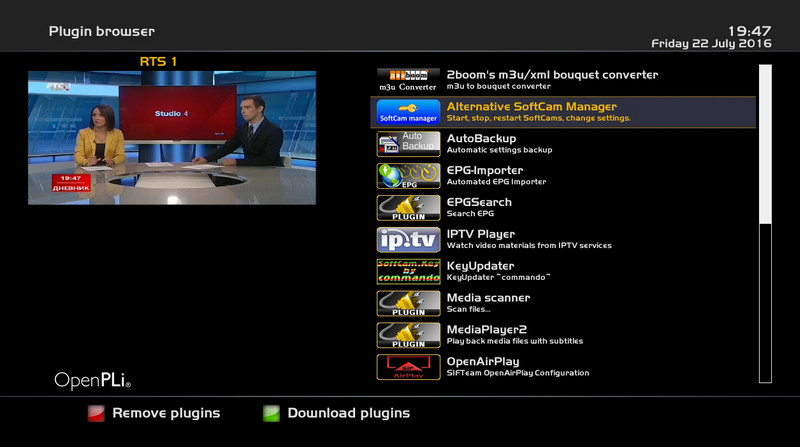Click "Play back media files with subtitles"
The height and width of the screenshot is (447, 800).
515,341
